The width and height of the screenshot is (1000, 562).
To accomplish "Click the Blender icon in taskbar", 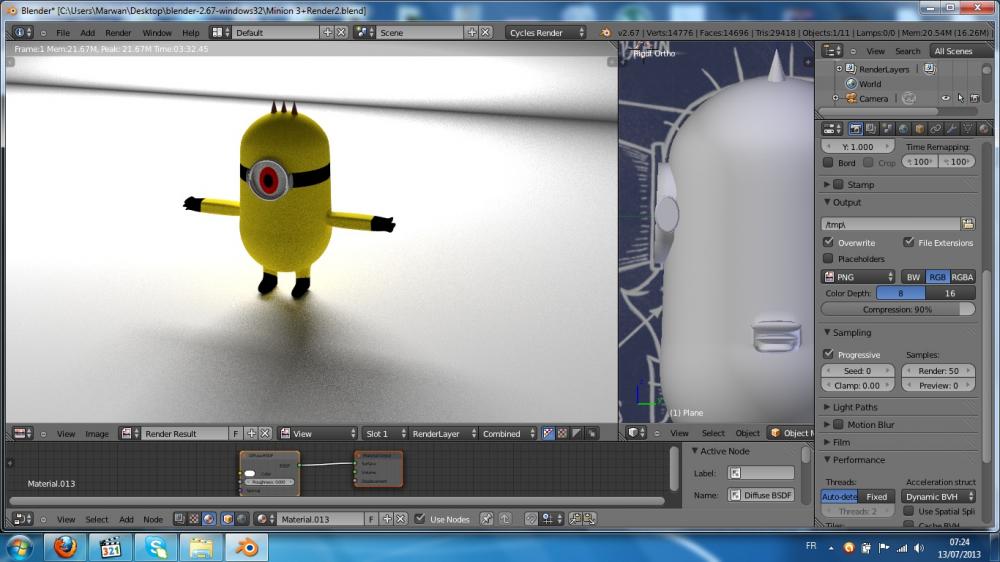I will click(x=246, y=547).
